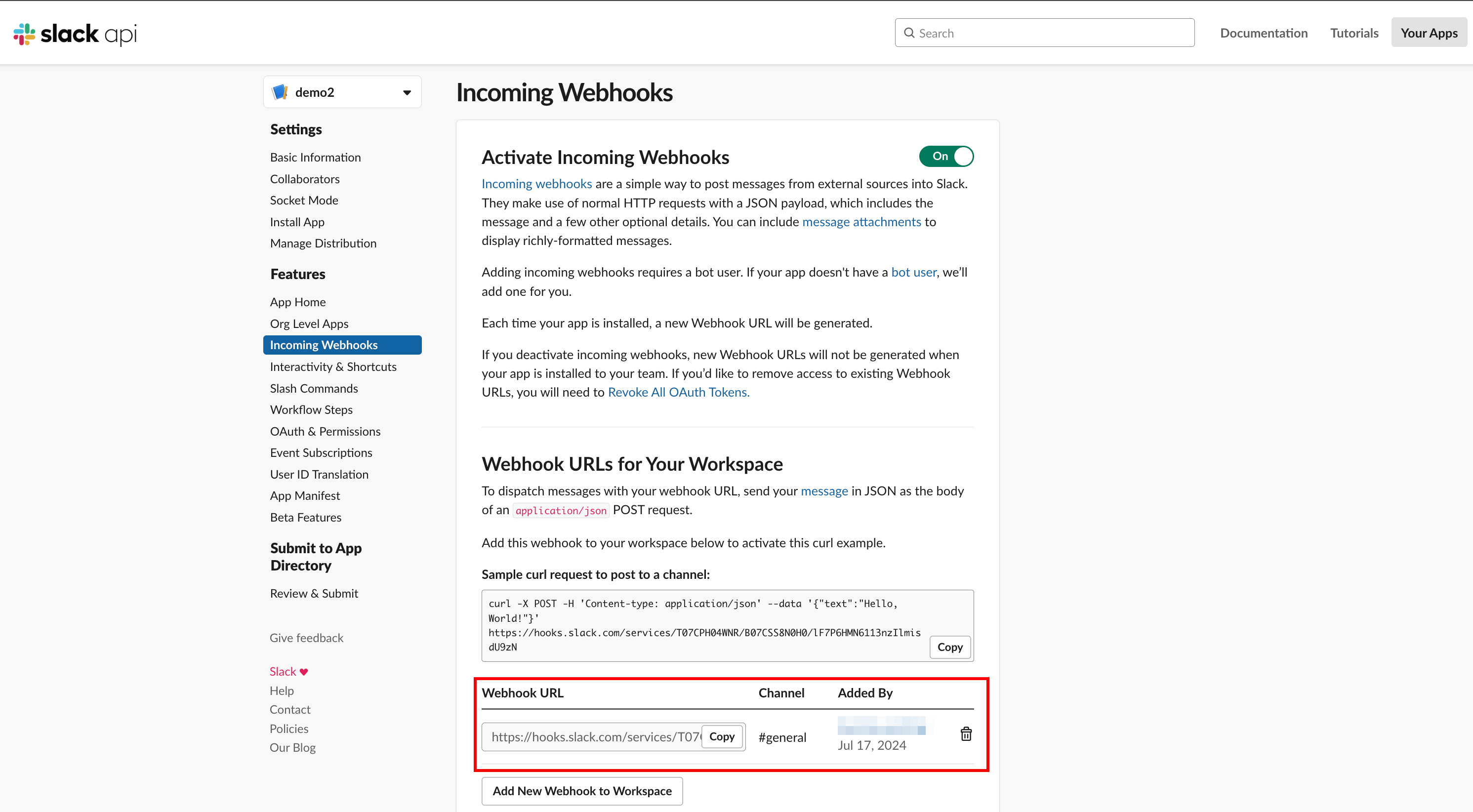This screenshot has height=812, width=1473.
Task: Visit Our Blog link
Action: 293,747
